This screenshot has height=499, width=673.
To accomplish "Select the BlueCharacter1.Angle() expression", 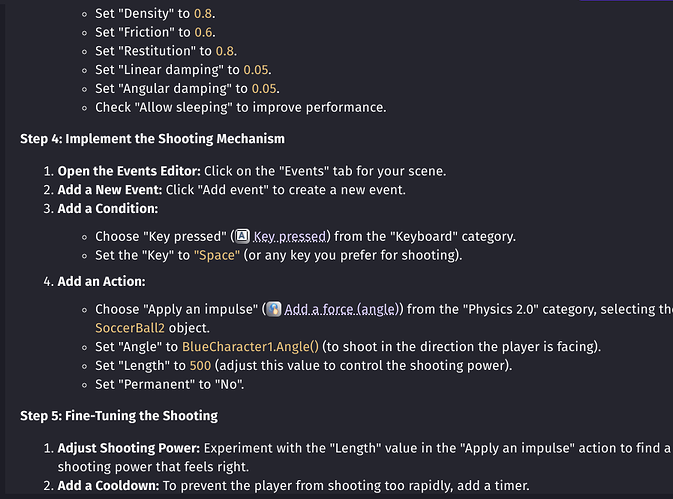I will point(250,347).
